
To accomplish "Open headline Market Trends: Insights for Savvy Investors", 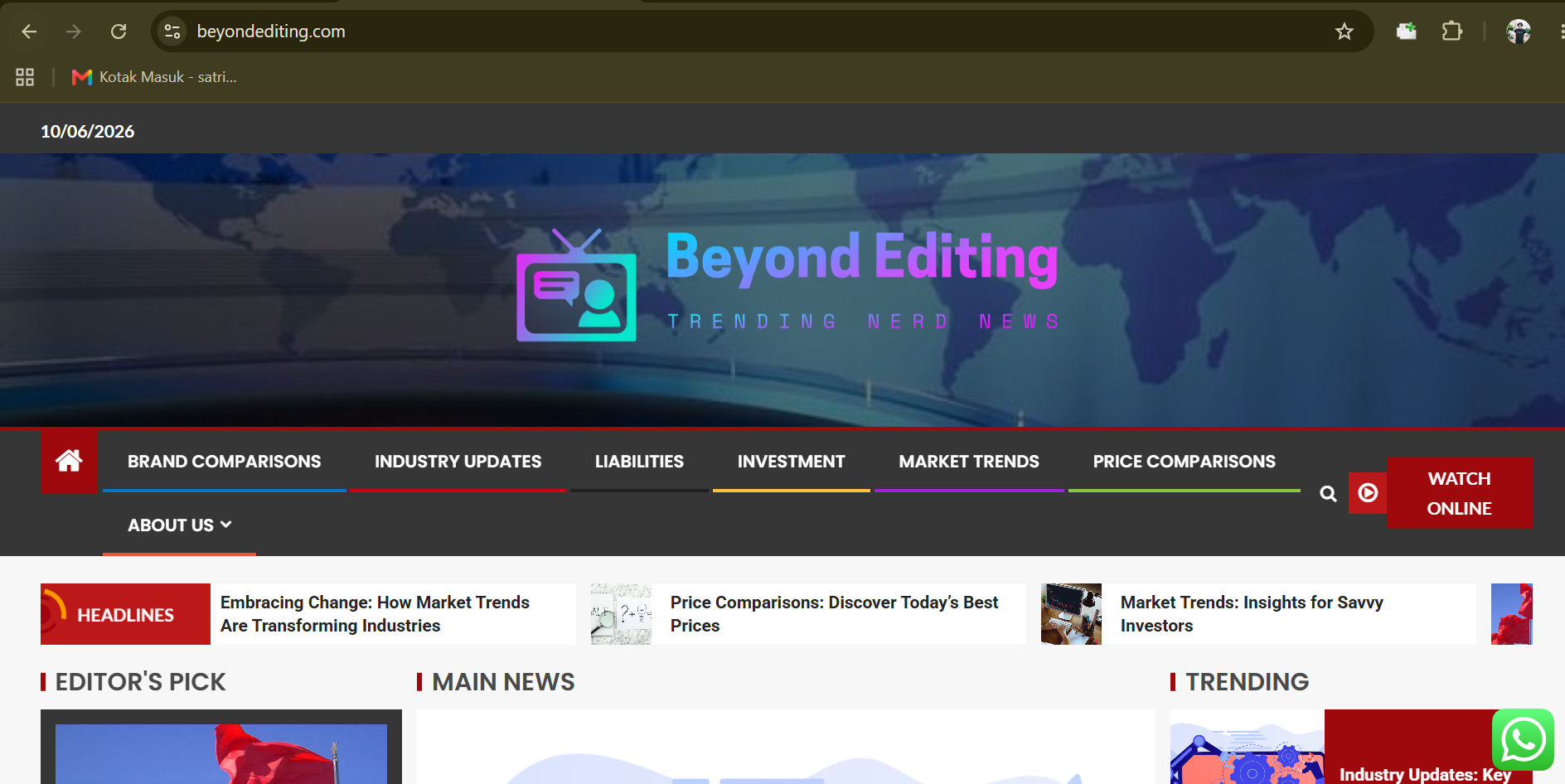I will 1252,614.
